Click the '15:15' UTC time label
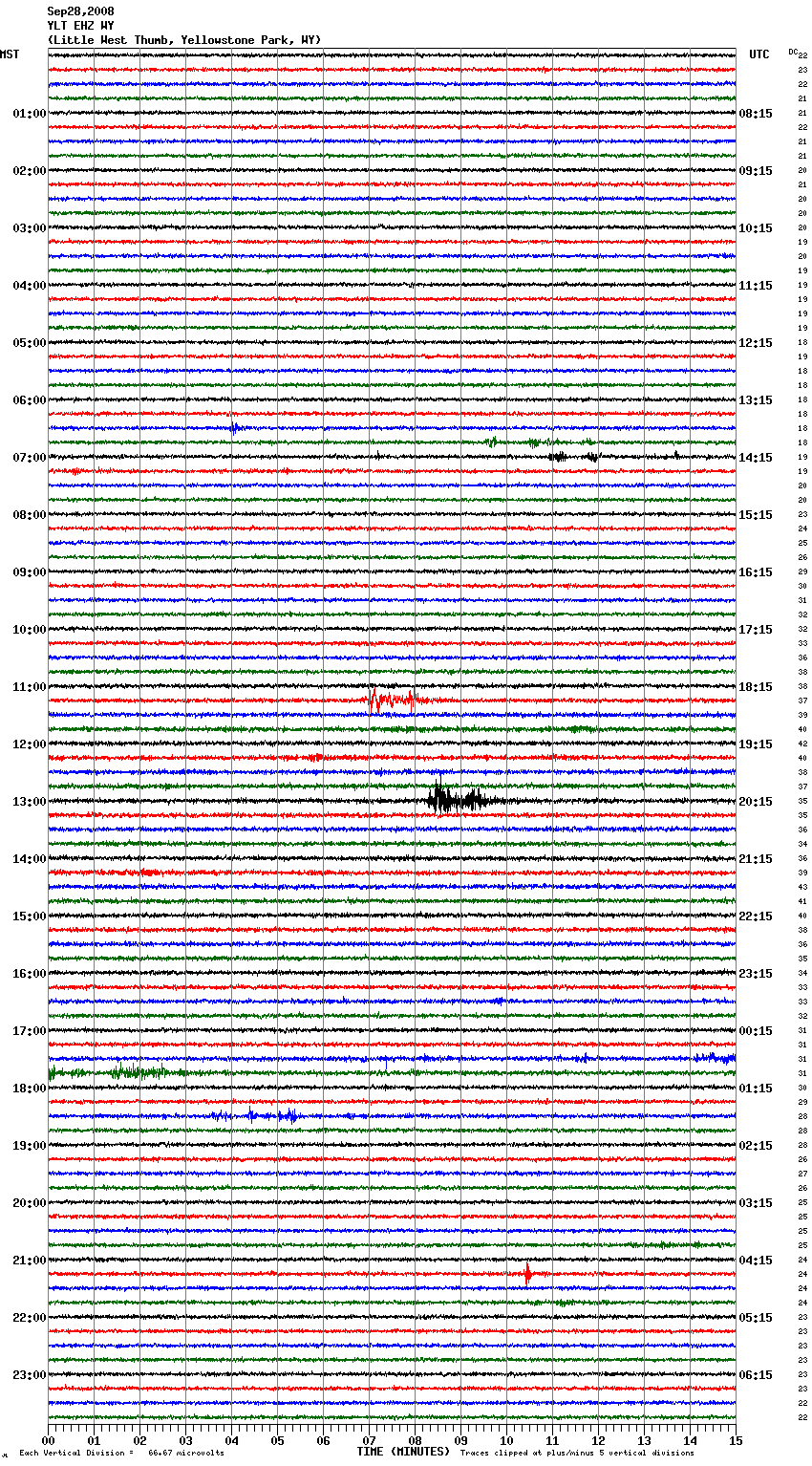 pyautogui.click(x=756, y=515)
